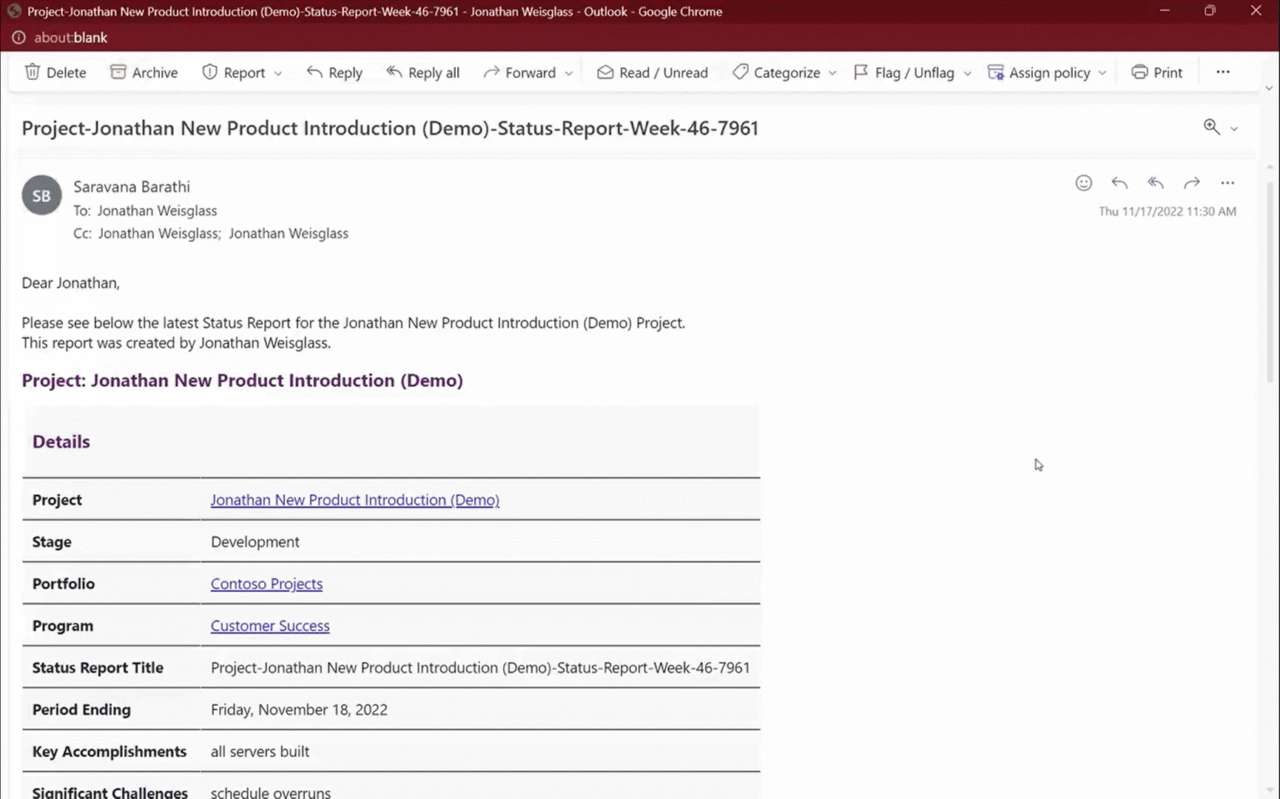Delete the current email
The width and height of the screenshot is (1280, 799).
[x=55, y=72]
